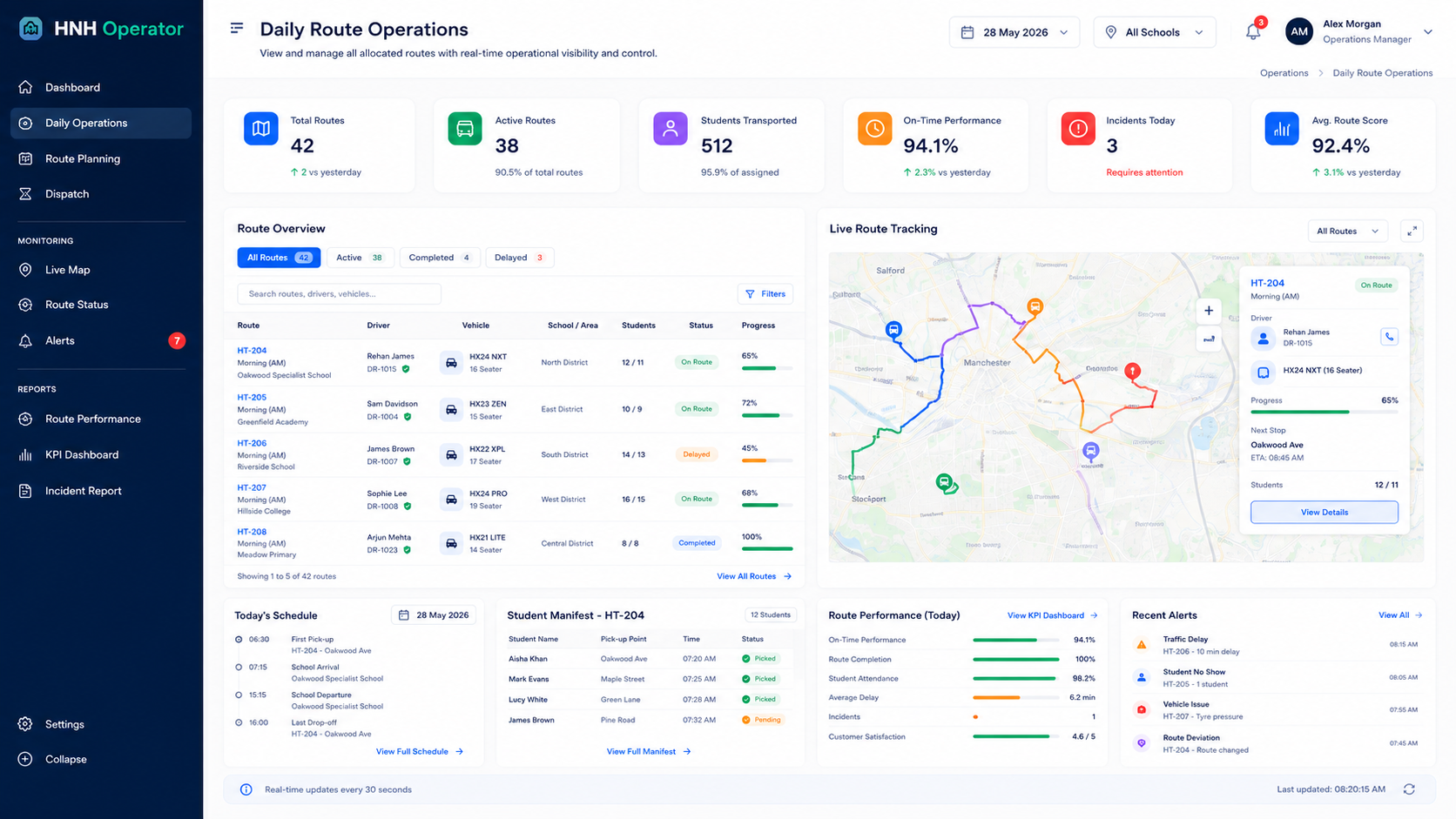
Task: Click the real-time updates info icon
Action: click(246, 789)
